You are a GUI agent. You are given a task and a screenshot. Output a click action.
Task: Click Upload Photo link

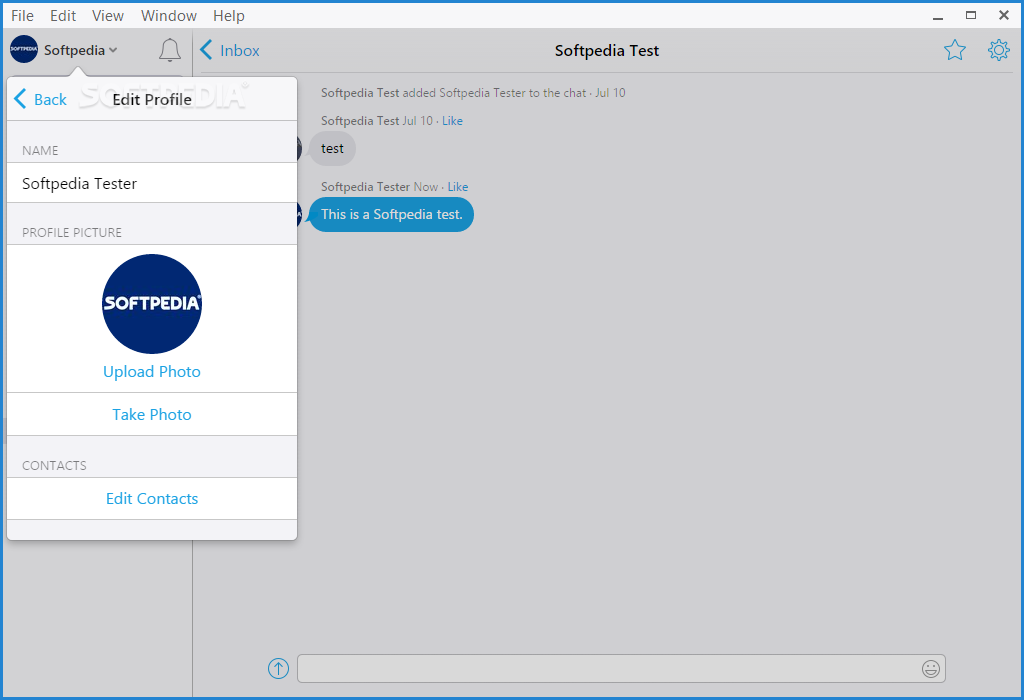click(152, 372)
